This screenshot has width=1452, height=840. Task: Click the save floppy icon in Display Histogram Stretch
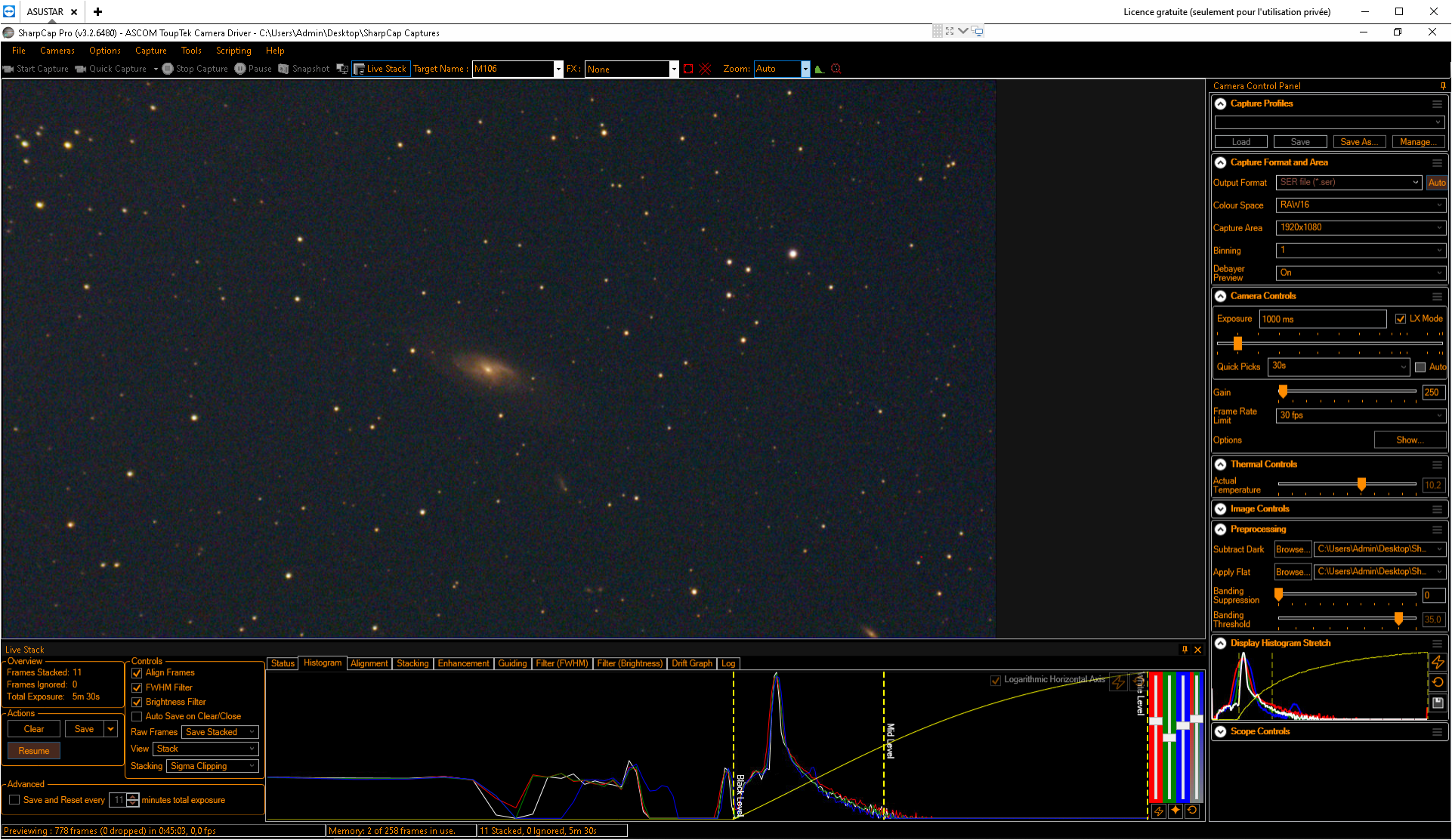pos(1438,703)
